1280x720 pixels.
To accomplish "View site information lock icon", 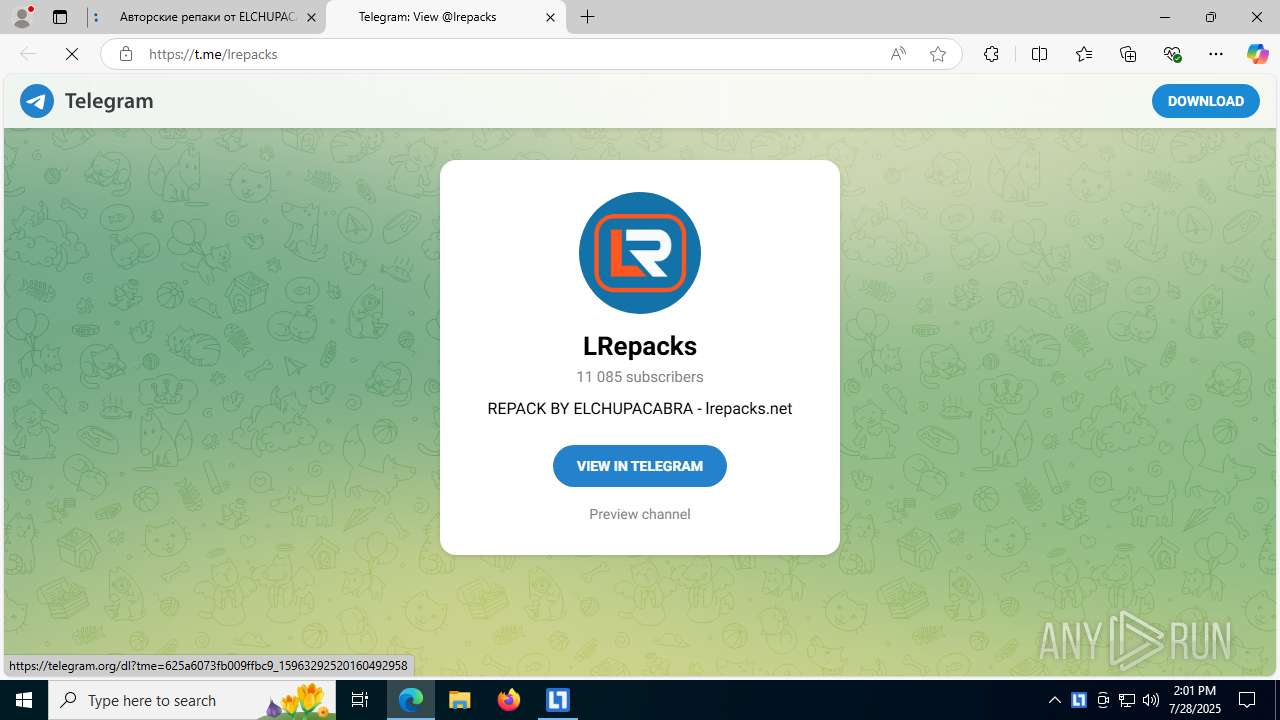I will (x=125, y=54).
